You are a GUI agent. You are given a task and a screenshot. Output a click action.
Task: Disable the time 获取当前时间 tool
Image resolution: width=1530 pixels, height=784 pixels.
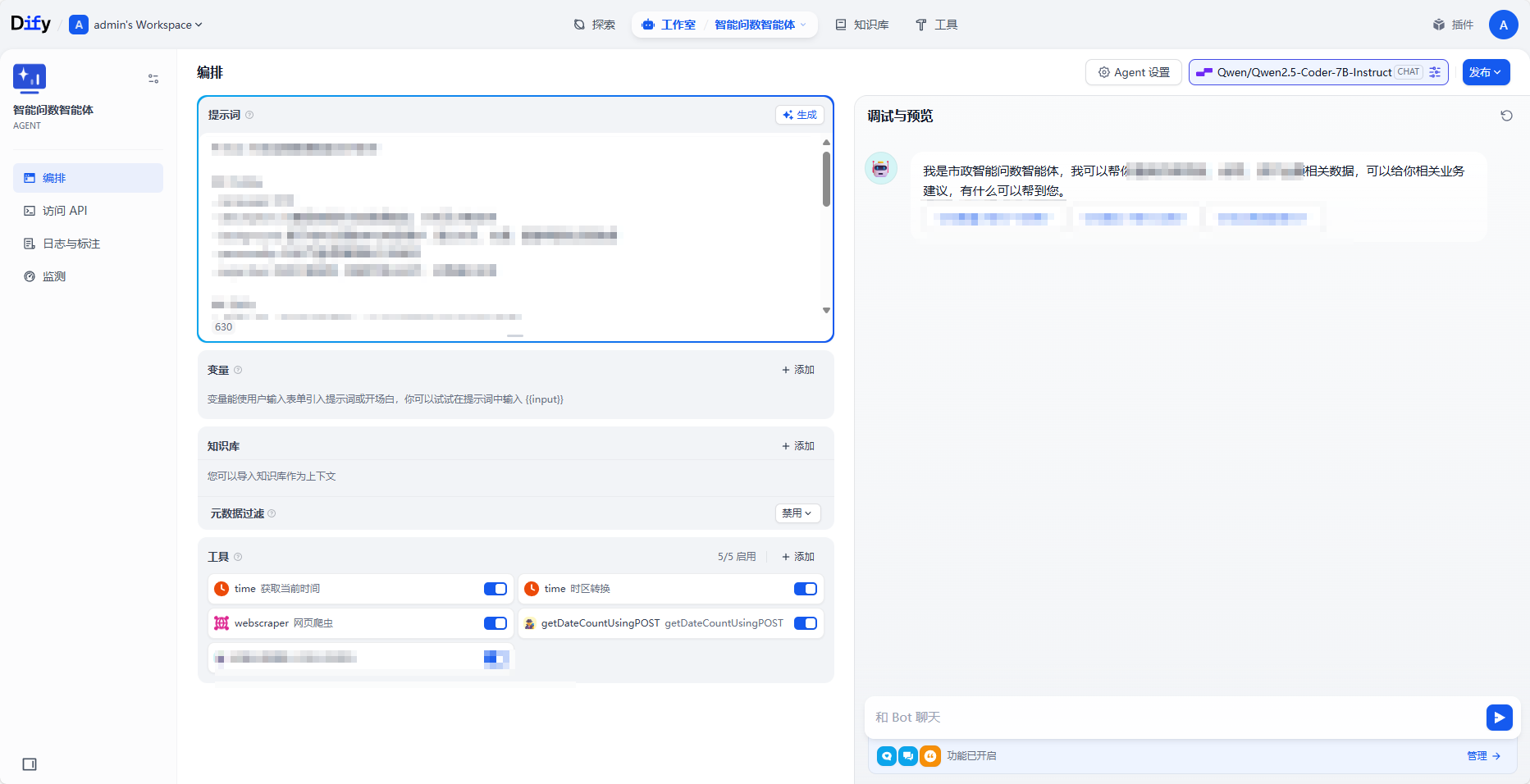click(495, 588)
